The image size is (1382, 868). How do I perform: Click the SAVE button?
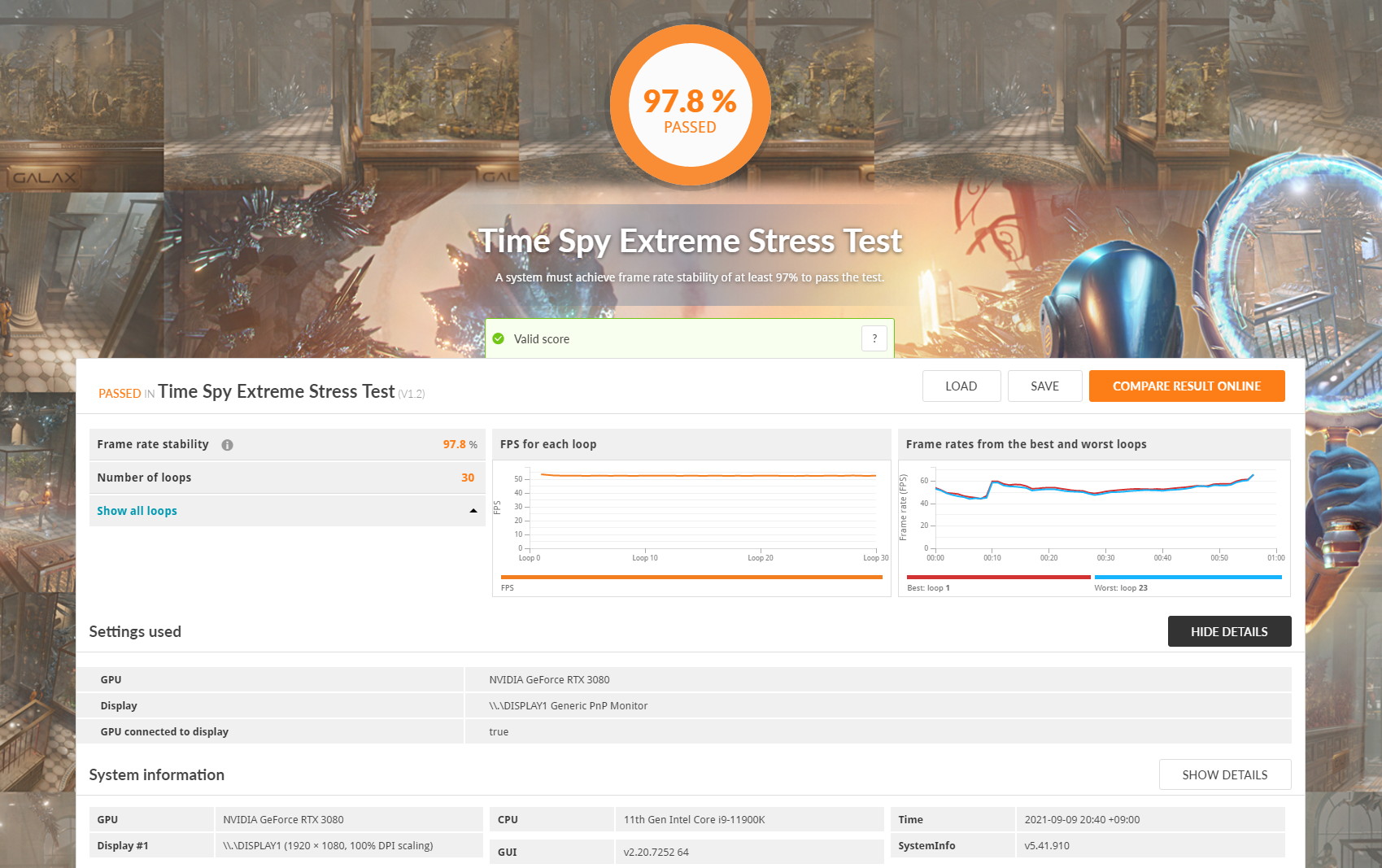[1044, 386]
